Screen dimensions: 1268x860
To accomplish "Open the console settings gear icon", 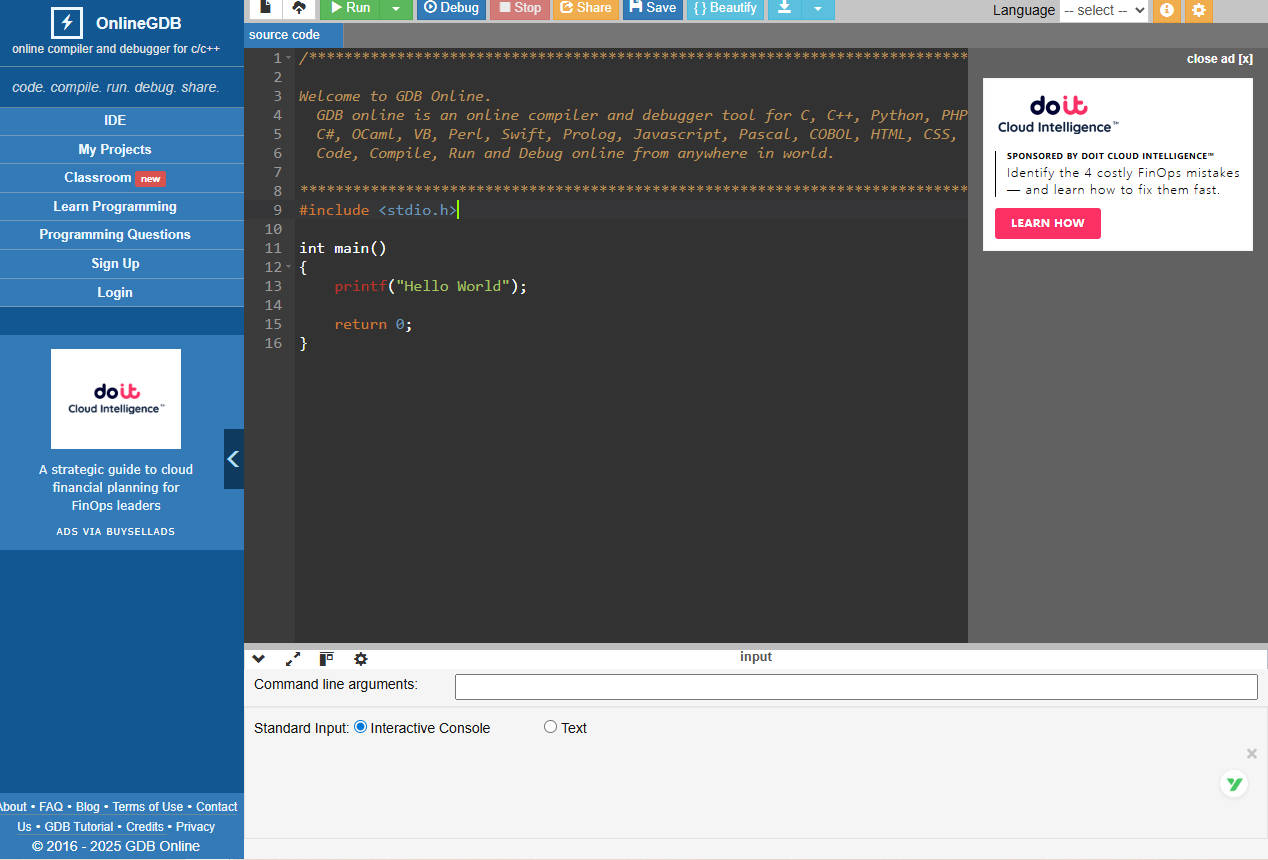I will (361, 659).
